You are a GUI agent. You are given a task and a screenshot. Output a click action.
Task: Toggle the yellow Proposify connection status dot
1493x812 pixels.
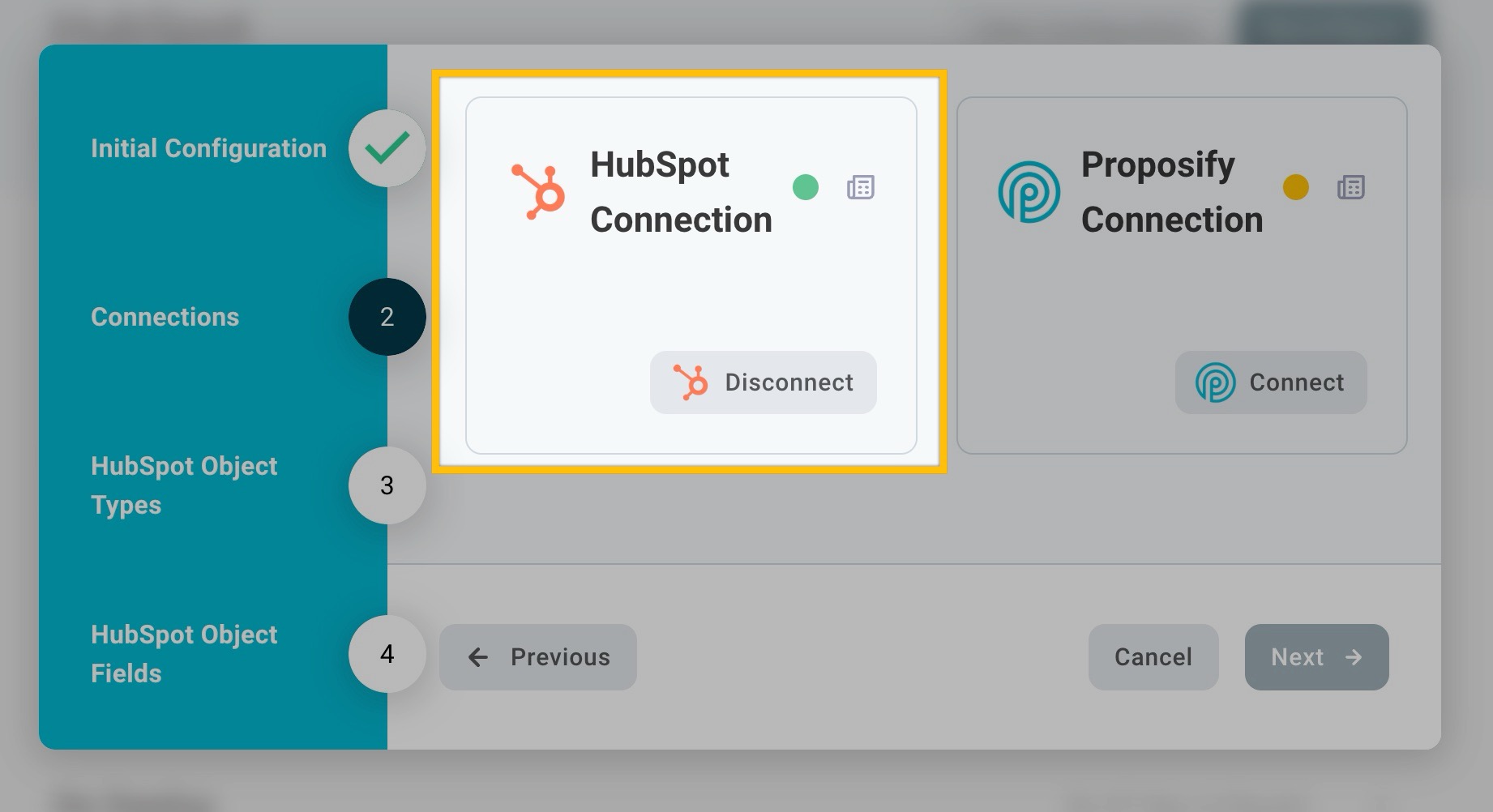click(1296, 186)
